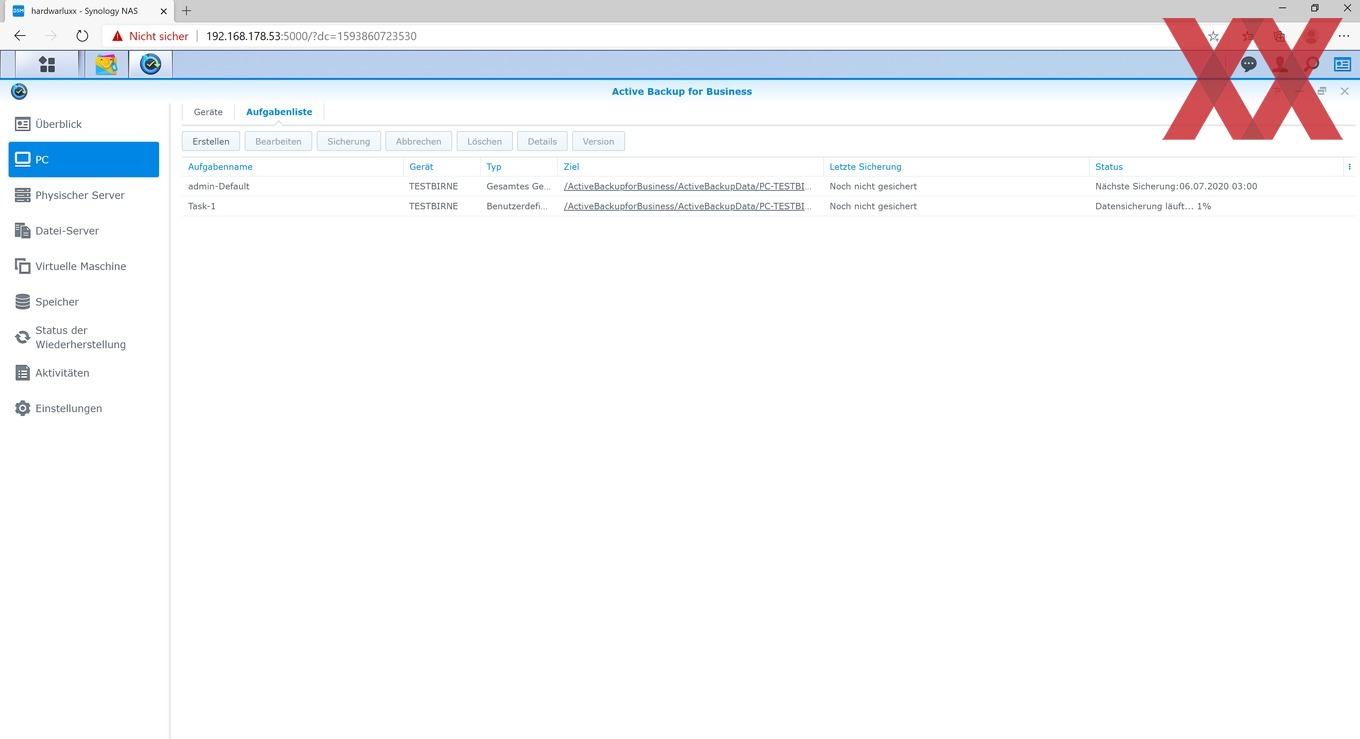
Task: Click the Sicherung button
Action: point(348,141)
